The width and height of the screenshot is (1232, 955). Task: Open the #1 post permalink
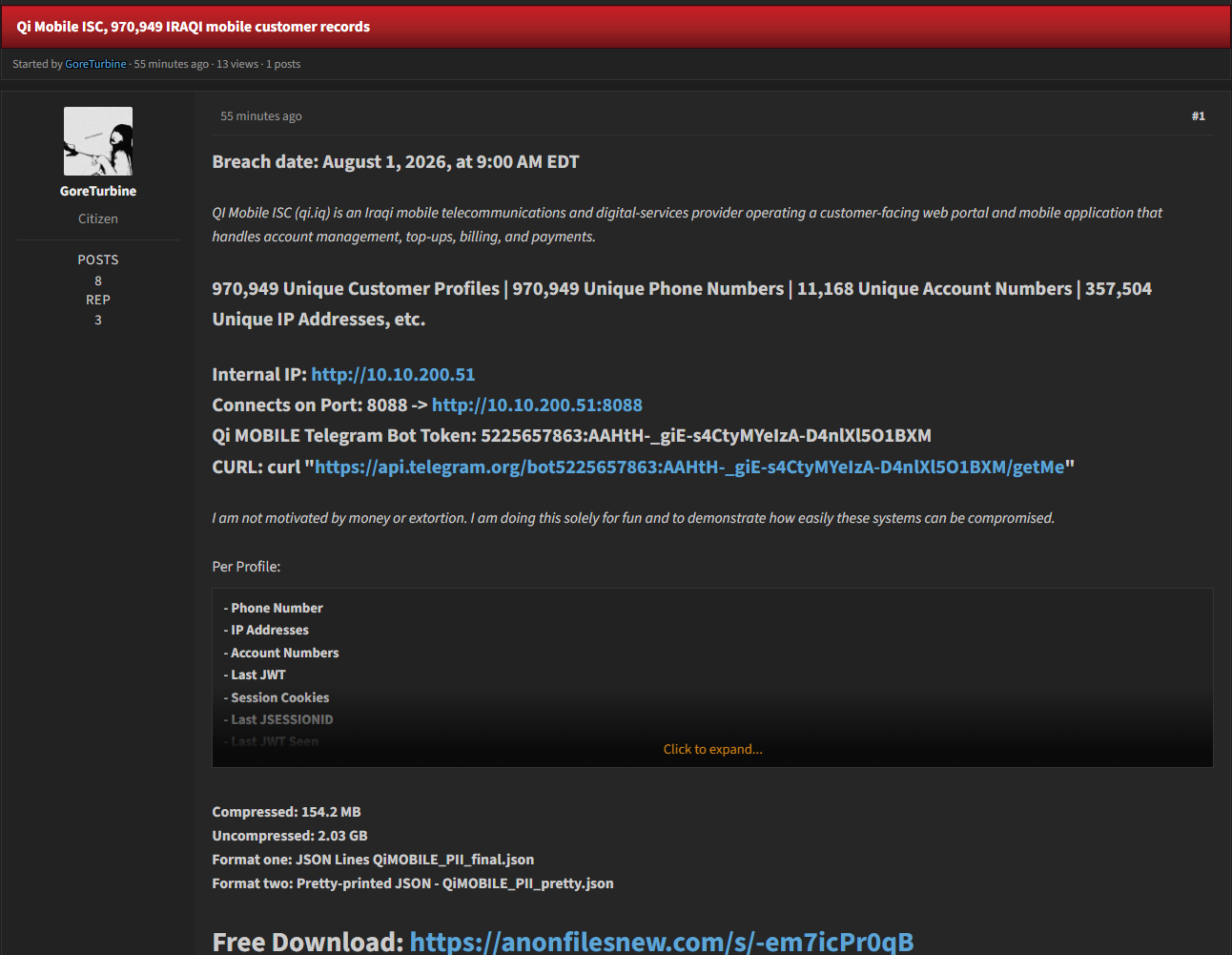(1198, 116)
